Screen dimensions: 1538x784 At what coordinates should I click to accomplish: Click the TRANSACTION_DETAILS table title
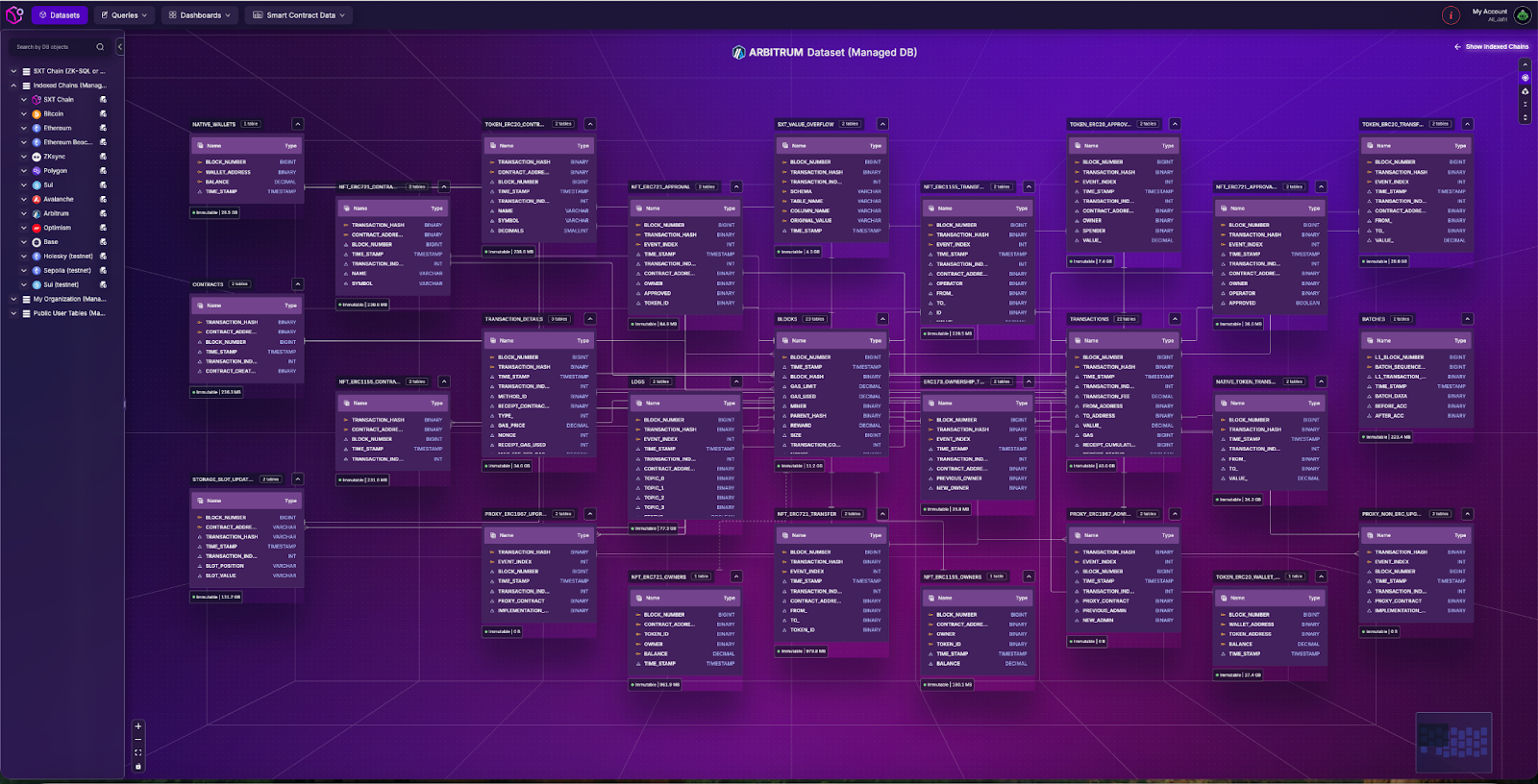click(514, 319)
